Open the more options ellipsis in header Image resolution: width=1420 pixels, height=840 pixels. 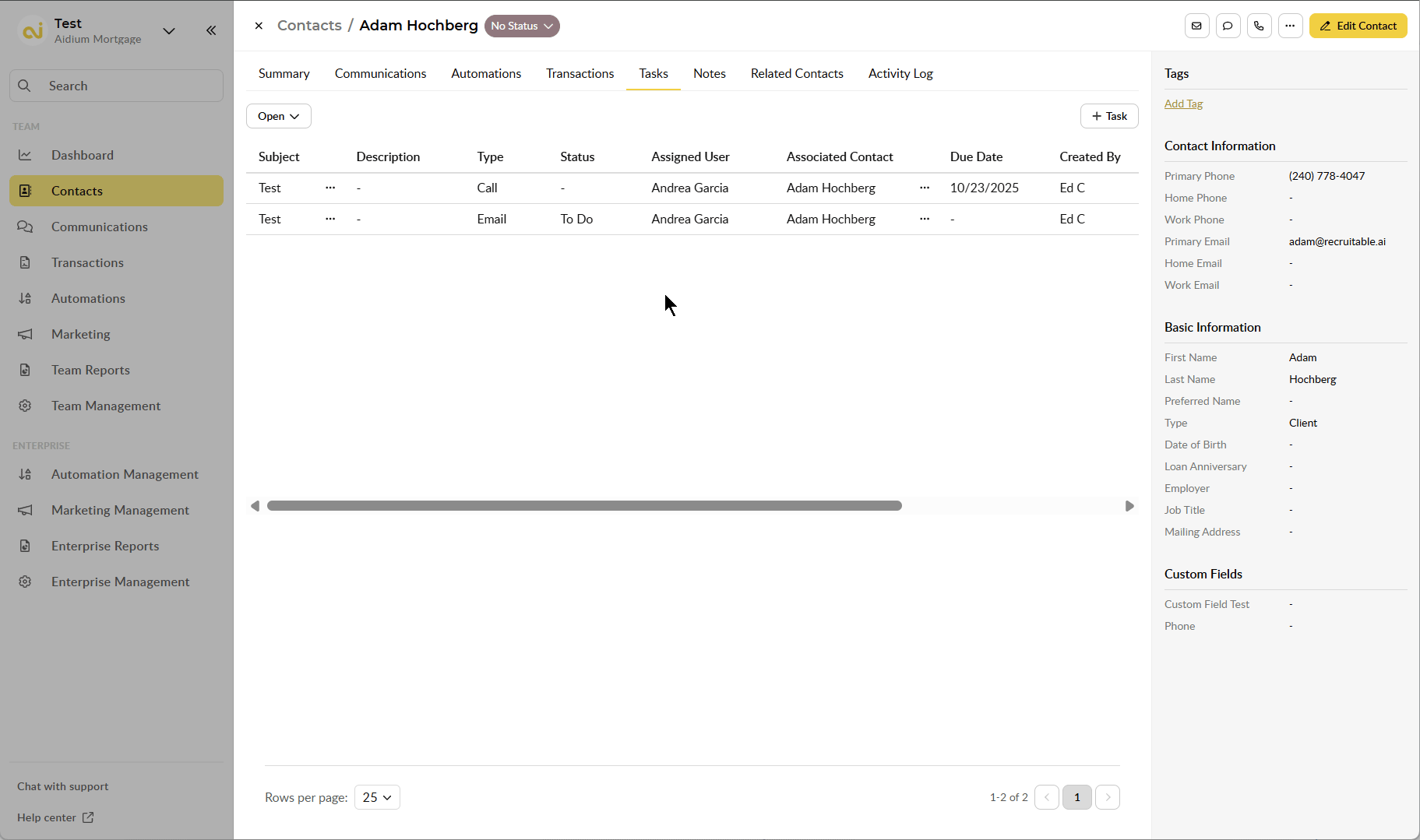coord(1290,26)
